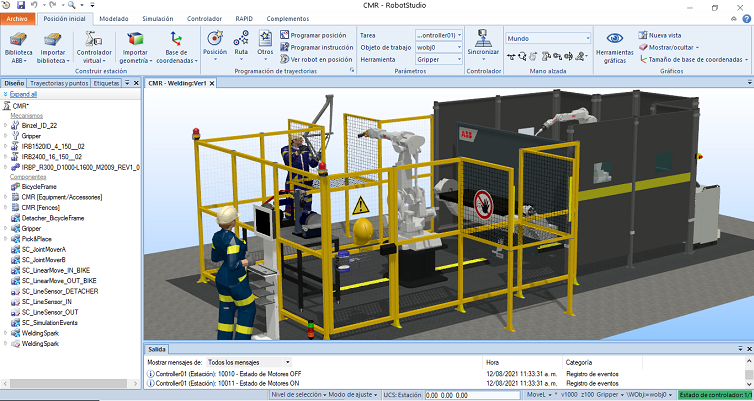Open the Objeto de trabajo wobj0 dropdown

pos(439,47)
